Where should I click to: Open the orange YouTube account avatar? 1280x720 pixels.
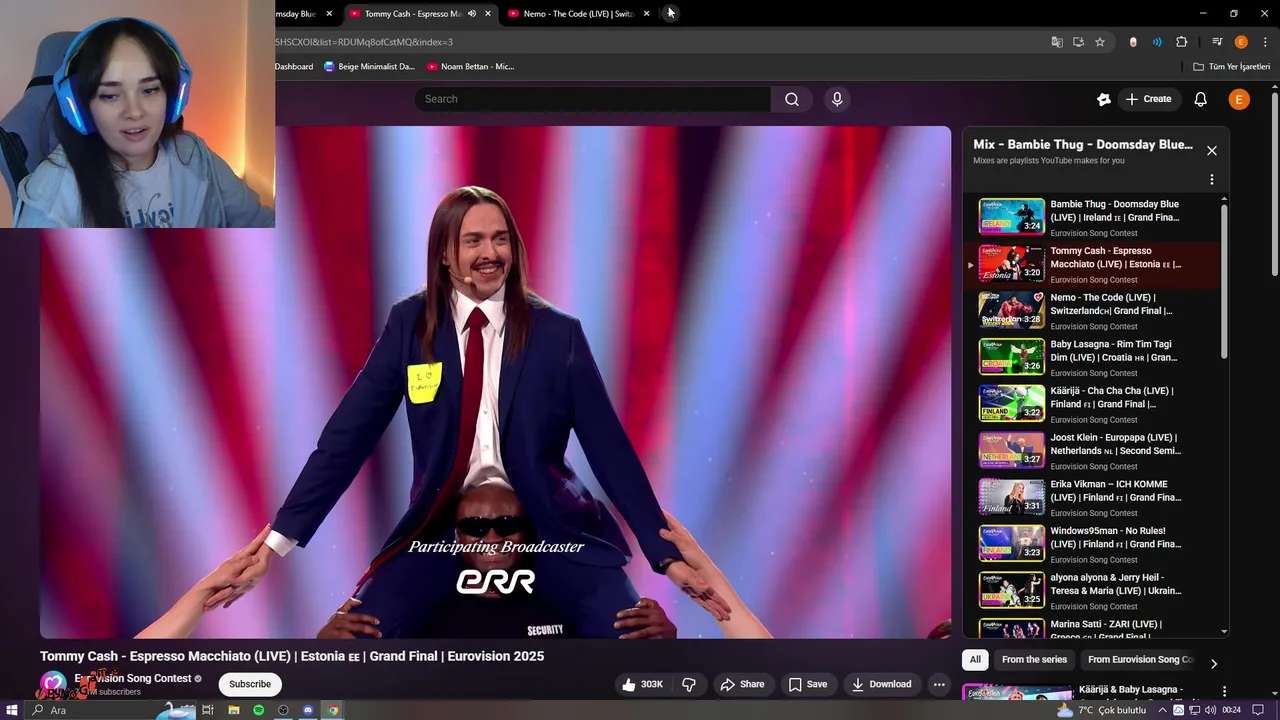(1239, 99)
